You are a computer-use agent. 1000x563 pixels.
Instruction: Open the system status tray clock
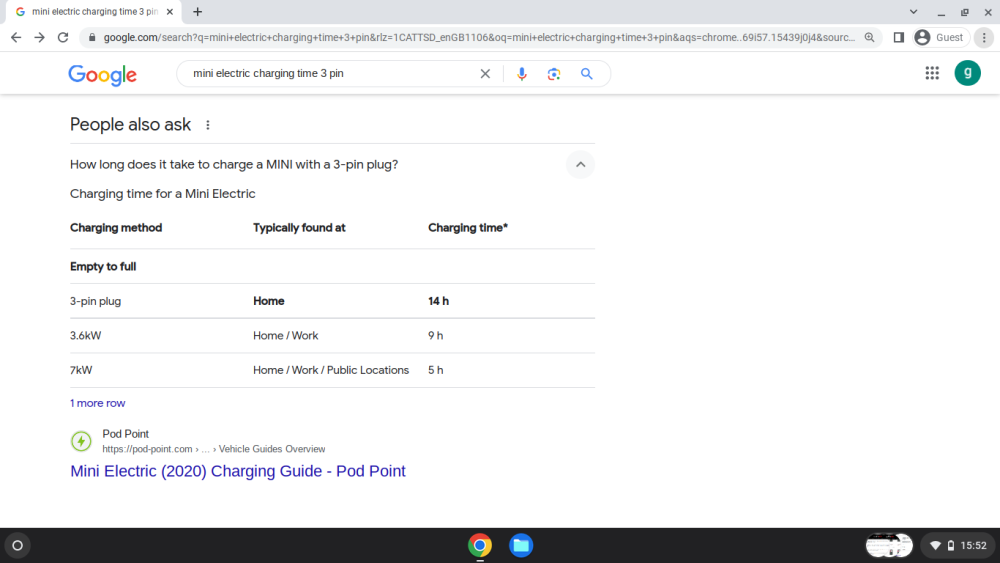959,546
